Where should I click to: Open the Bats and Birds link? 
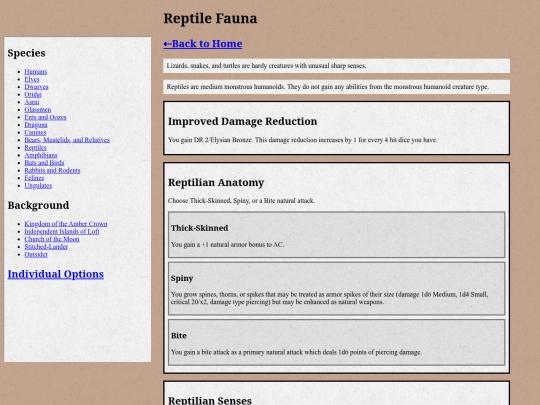pyautogui.click(x=44, y=163)
